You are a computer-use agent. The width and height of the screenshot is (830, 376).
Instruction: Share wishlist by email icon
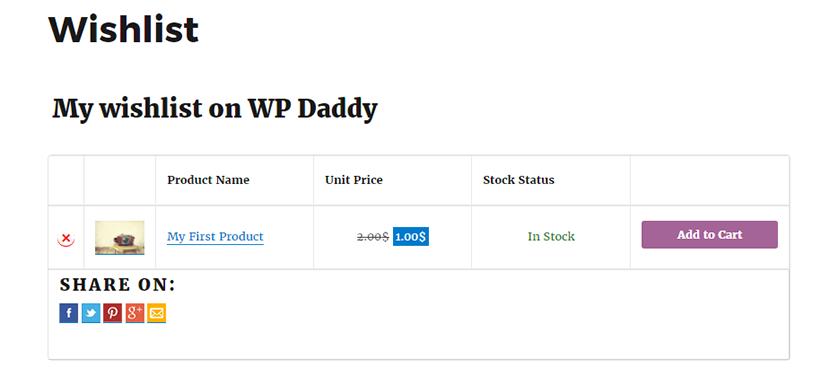(156, 313)
